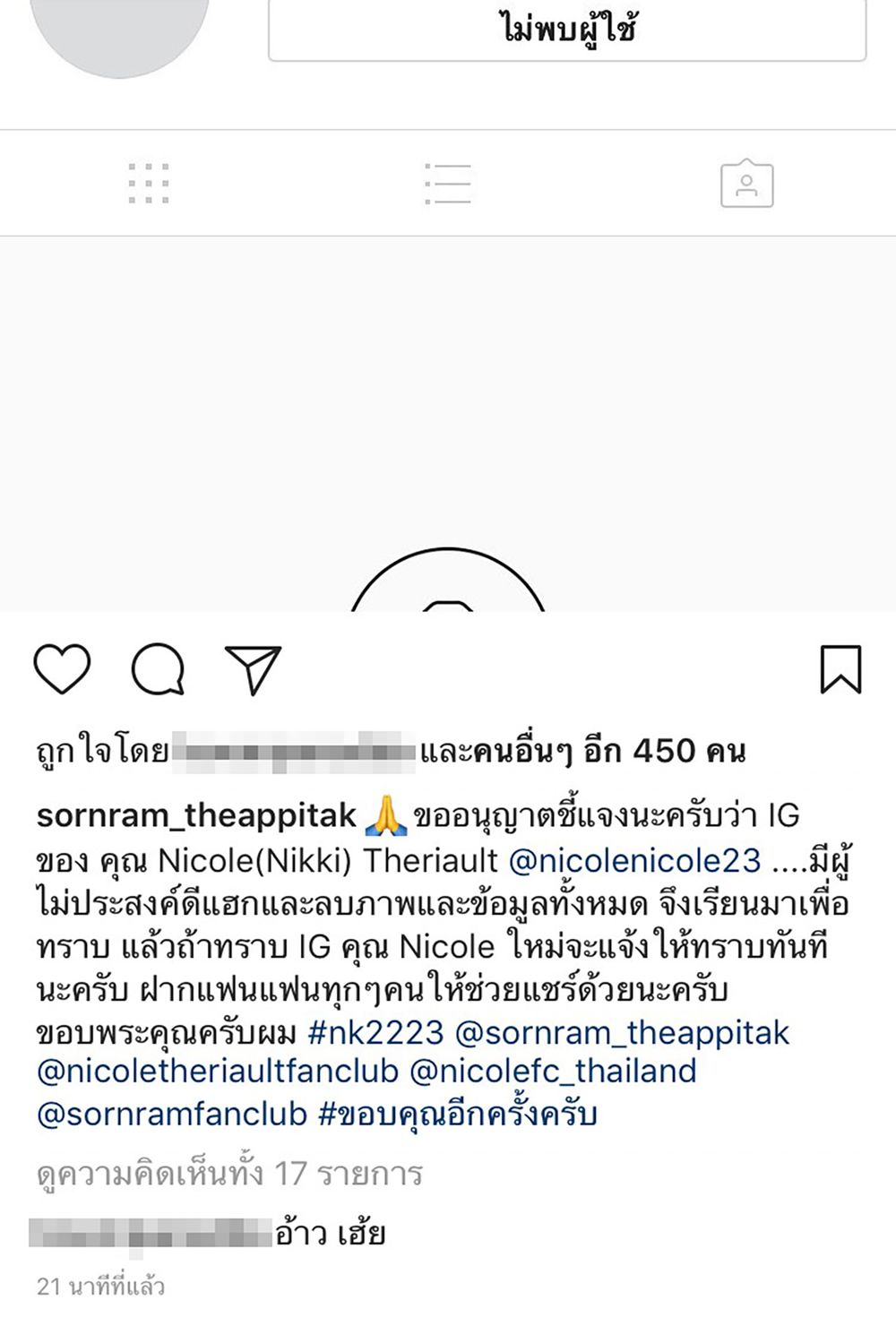Switch to list view tab
896x1326 pixels.
pos(447,184)
